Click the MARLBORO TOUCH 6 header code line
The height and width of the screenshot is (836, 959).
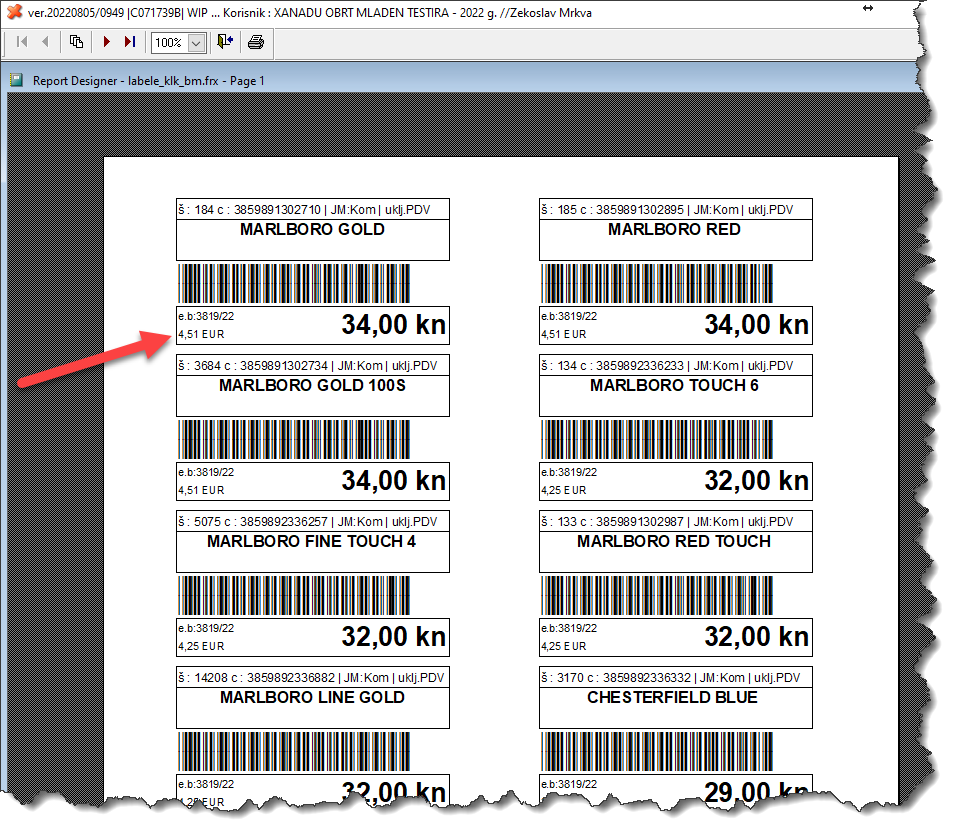[674, 366]
